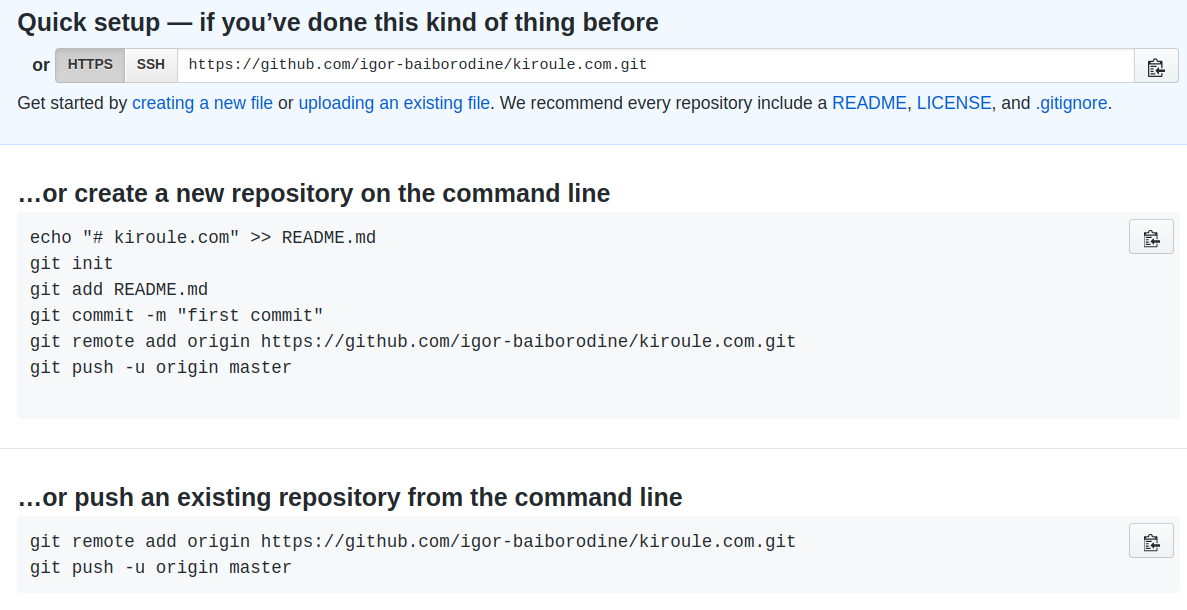Click 'git push -u origin master' in push existing block
Image resolution: width=1187 pixels, height=610 pixels.
[160, 568]
